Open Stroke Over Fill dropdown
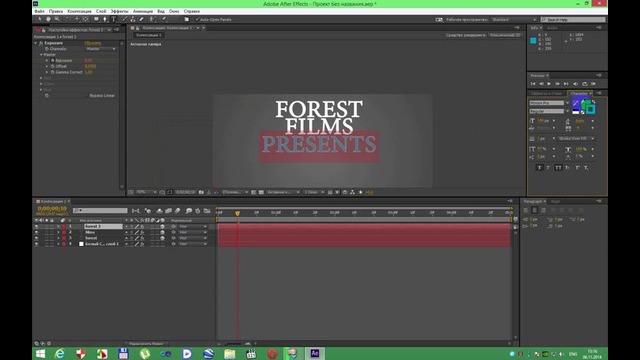This screenshot has height=360, width=640. [x=576, y=139]
